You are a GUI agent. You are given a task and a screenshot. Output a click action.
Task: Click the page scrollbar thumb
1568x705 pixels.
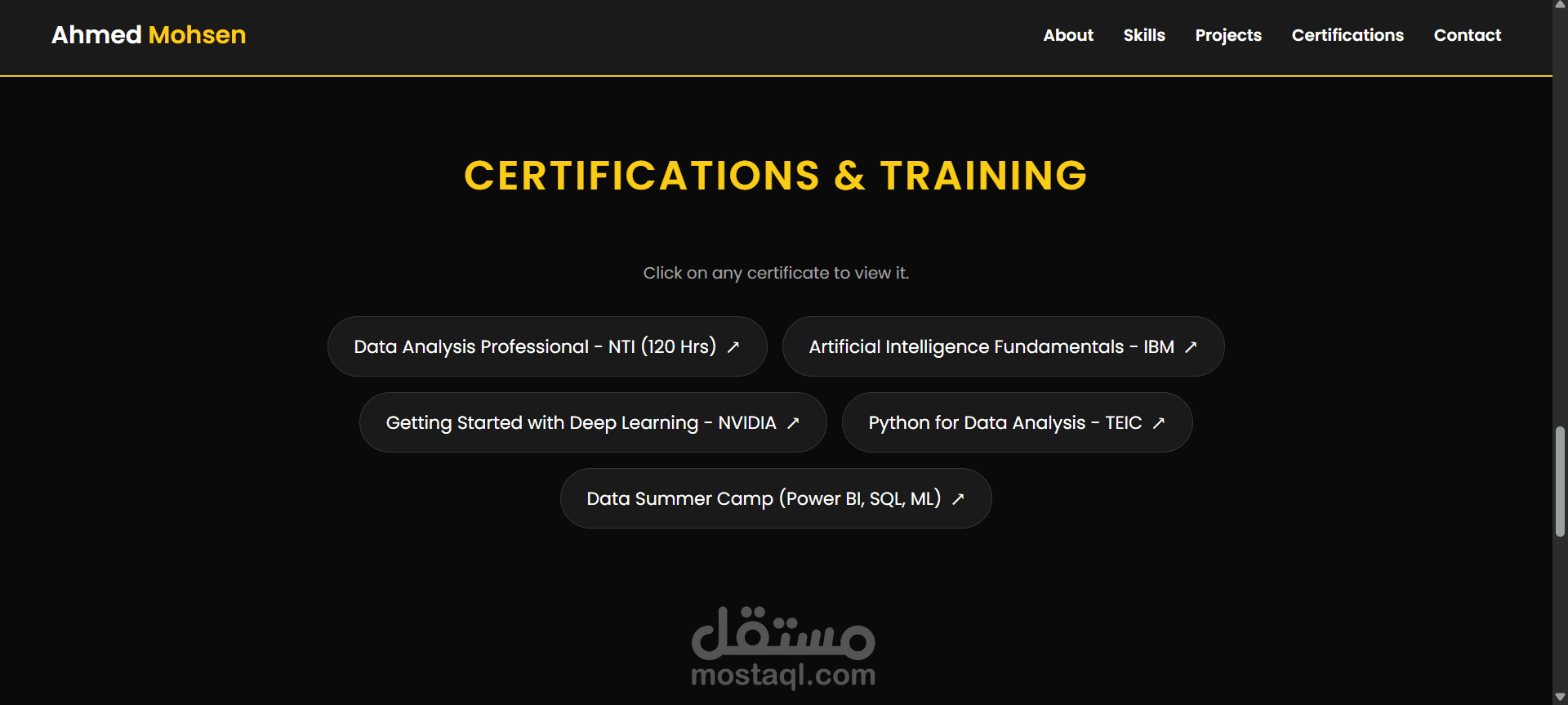click(x=1560, y=481)
